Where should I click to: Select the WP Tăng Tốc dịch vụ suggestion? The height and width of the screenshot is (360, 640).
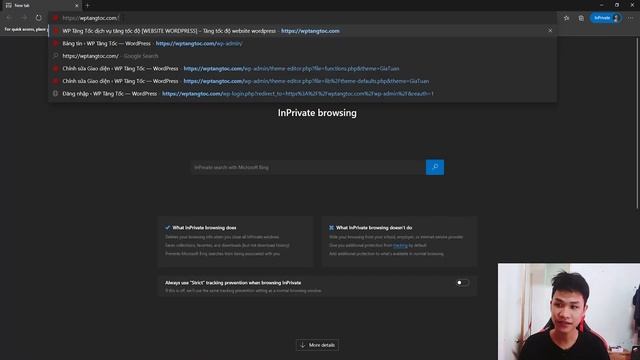point(302,31)
